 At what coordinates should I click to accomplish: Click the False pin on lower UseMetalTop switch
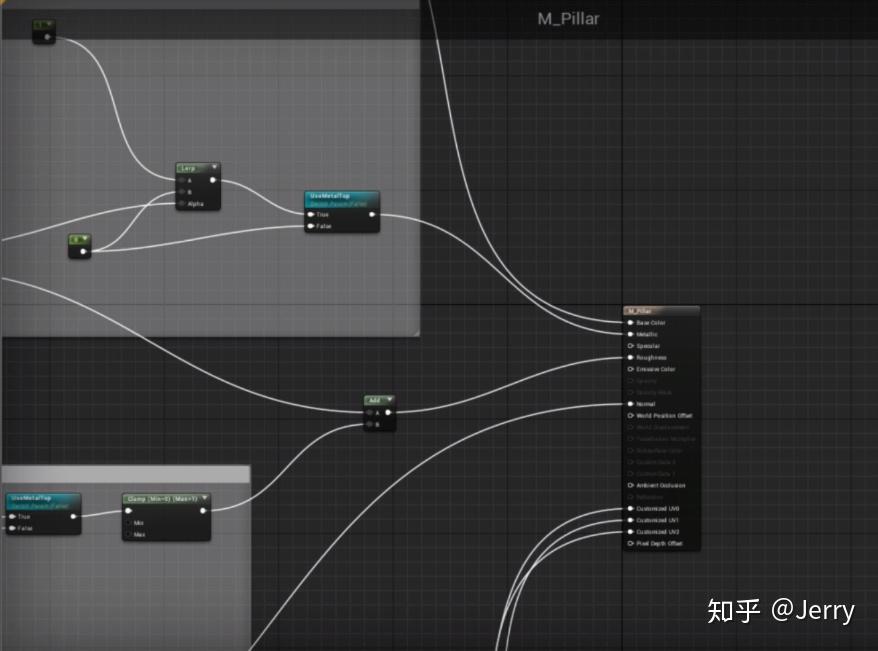click(11, 529)
